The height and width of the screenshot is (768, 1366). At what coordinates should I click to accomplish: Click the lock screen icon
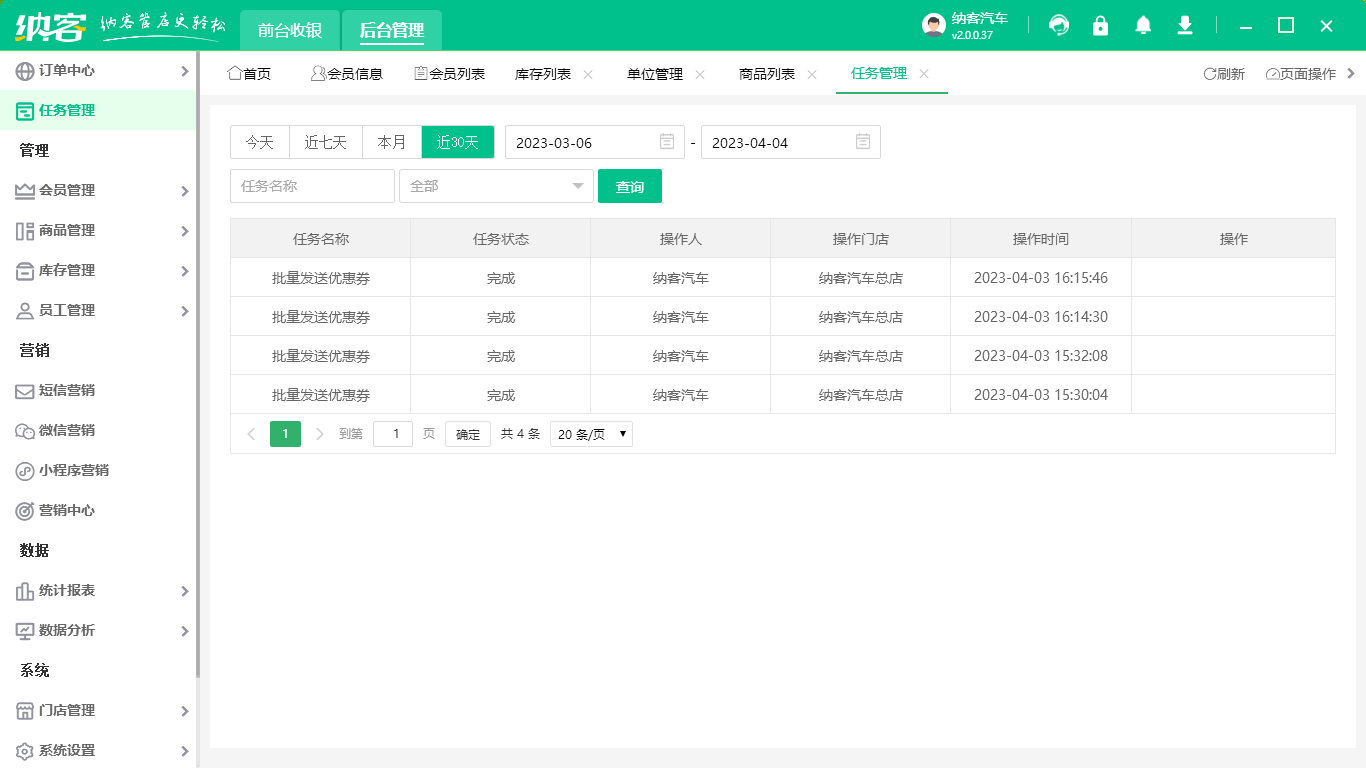tap(1100, 25)
